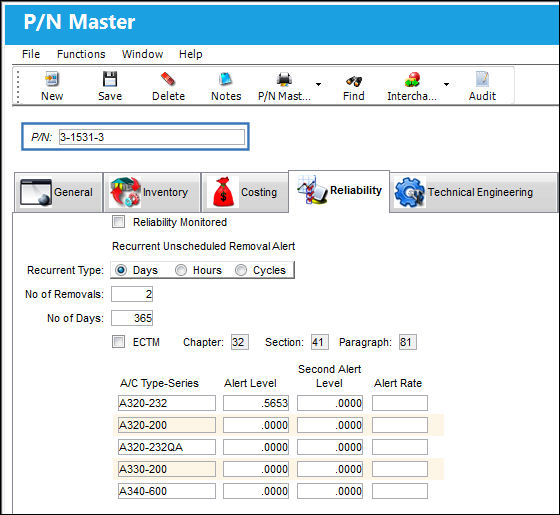
Task: Click the Chapter field showing 32
Action: point(240,342)
